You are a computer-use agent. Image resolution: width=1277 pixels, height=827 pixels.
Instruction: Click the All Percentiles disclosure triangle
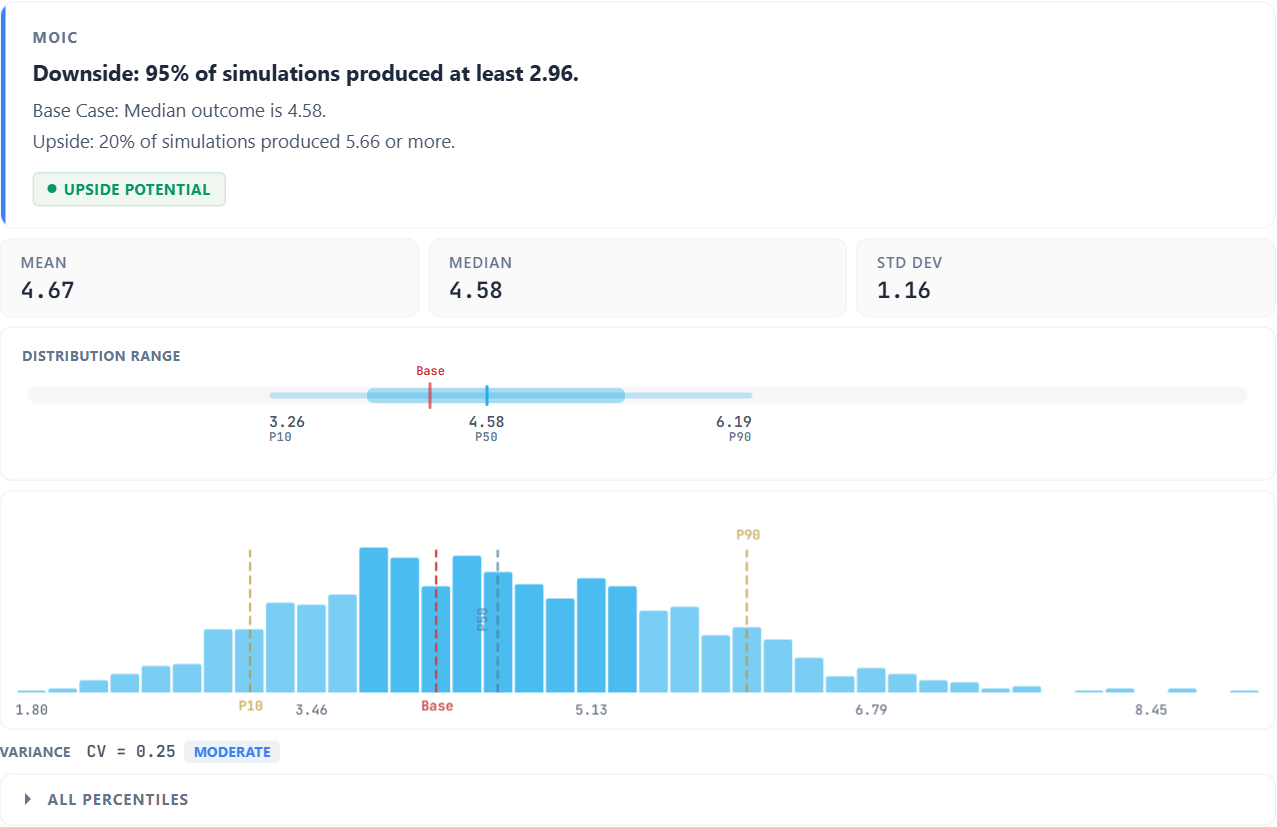[28, 799]
